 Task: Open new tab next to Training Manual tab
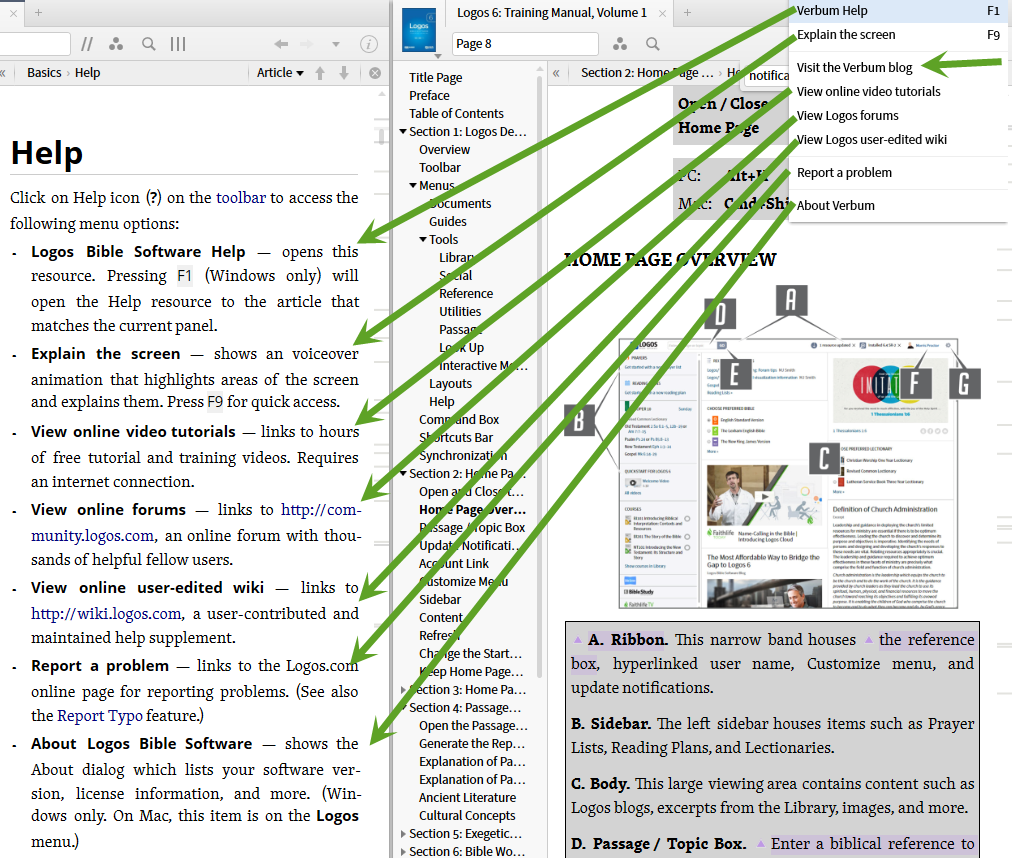pos(687,12)
